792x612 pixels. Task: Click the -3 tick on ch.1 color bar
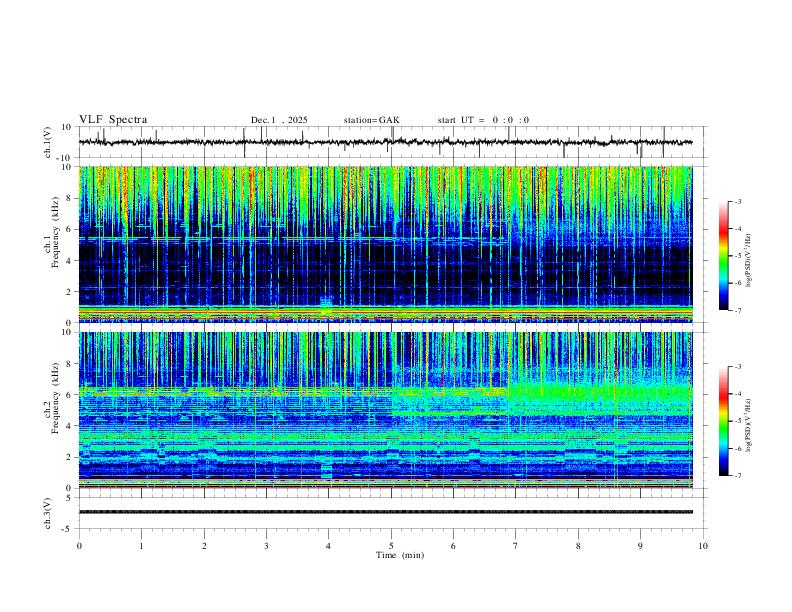[738, 201]
